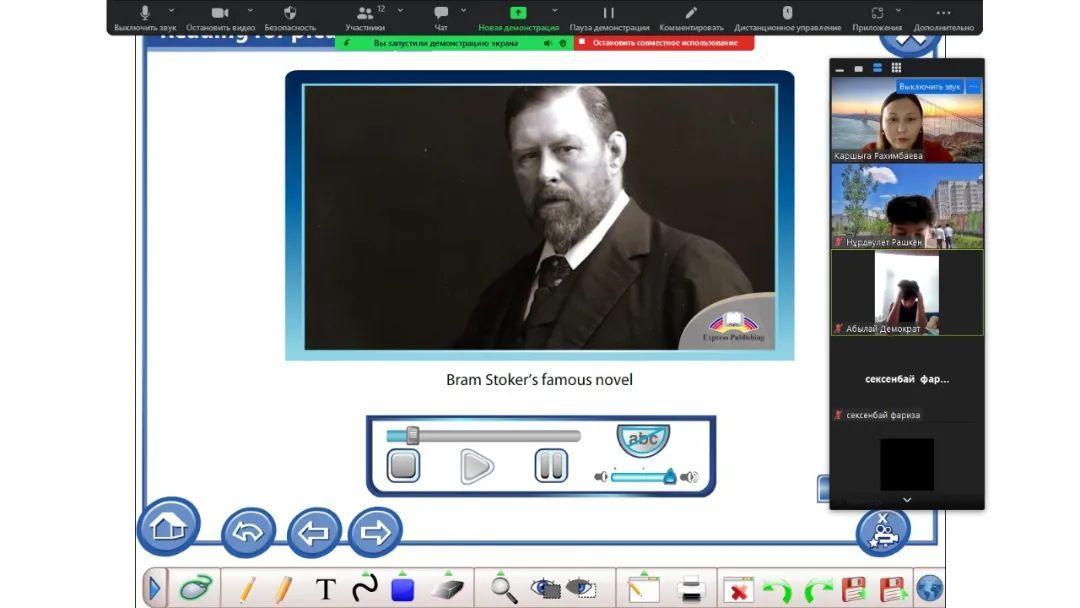Open Приложения apps button
1080x608 pixels.
coord(877,17)
